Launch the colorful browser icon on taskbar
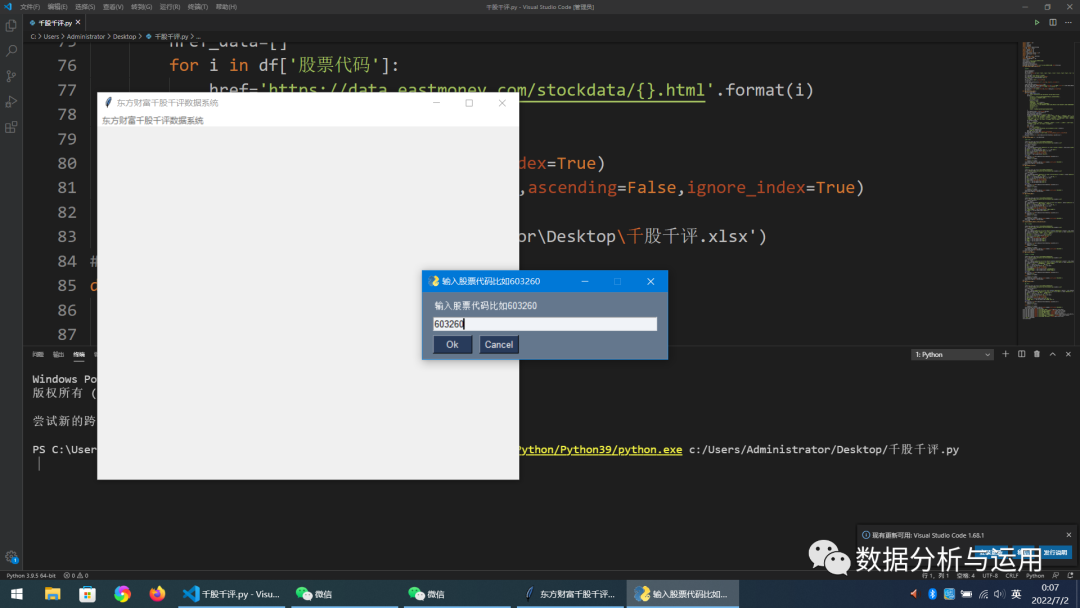Viewport: 1080px width, 608px height. [123, 594]
